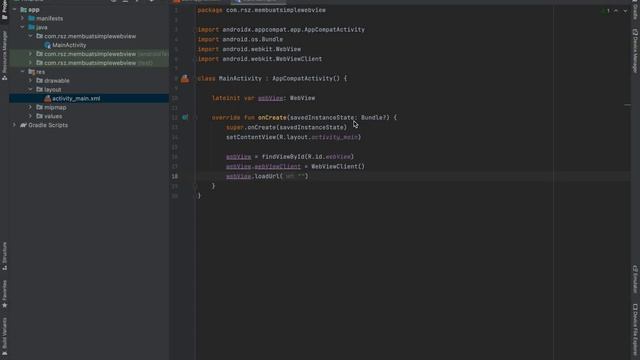Click the scrollbar stripe mark on the editor

[627, 105]
